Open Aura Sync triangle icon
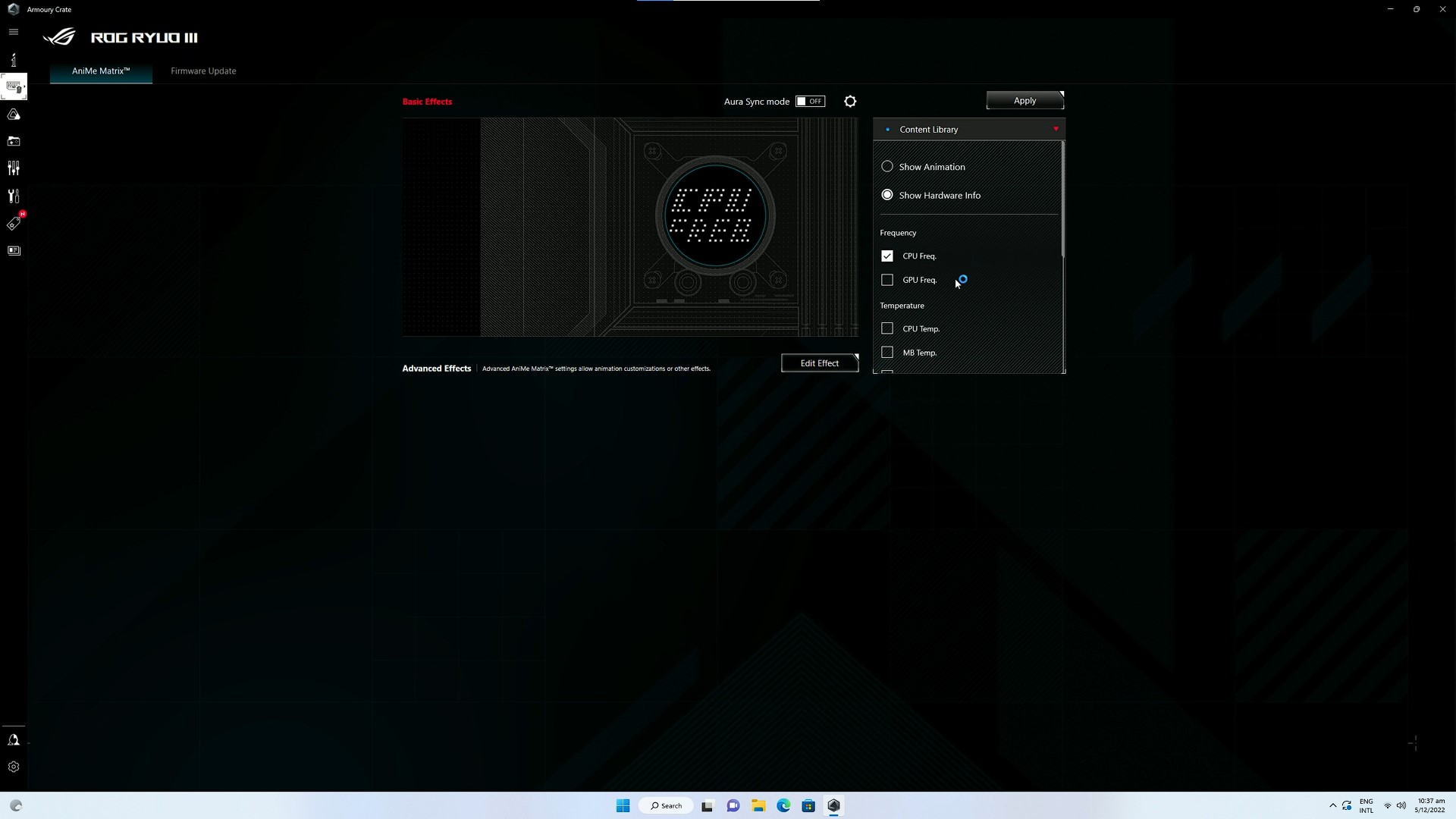The image size is (1456, 819). pos(14,115)
